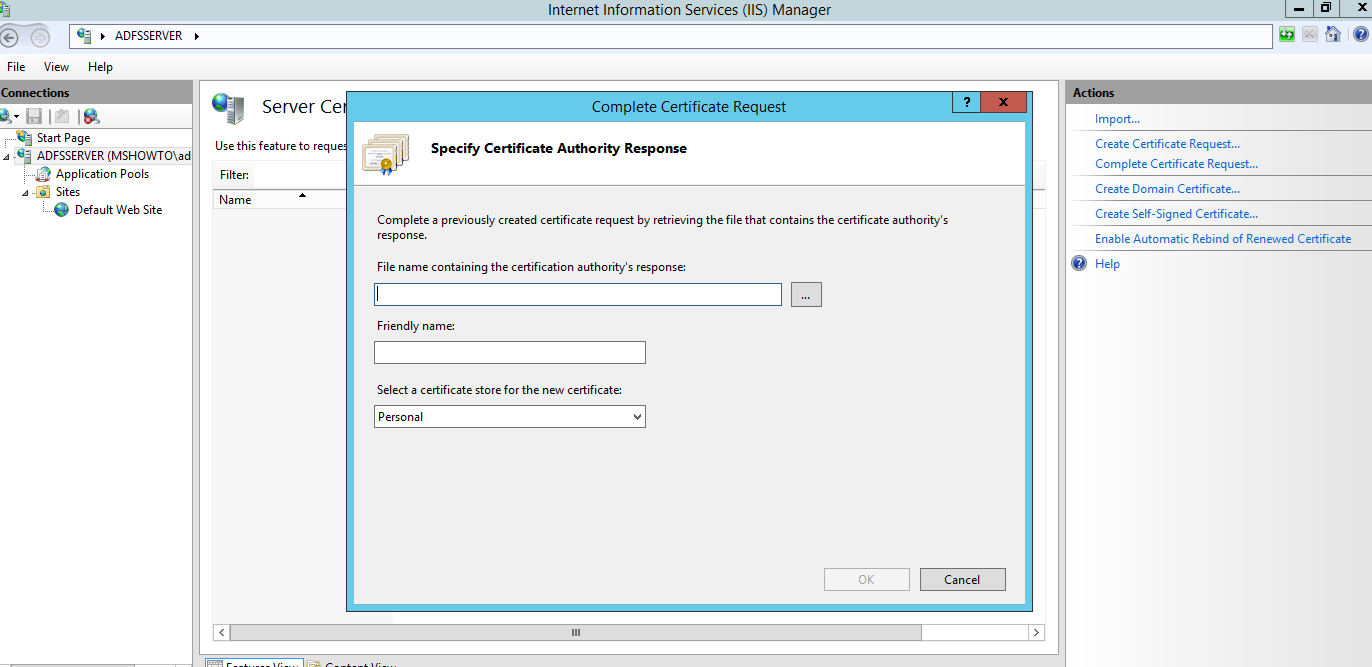The width and height of the screenshot is (1372, 667).
Task: Click Complete Certificate Request... in Actions
Action: coord(1176,164)
